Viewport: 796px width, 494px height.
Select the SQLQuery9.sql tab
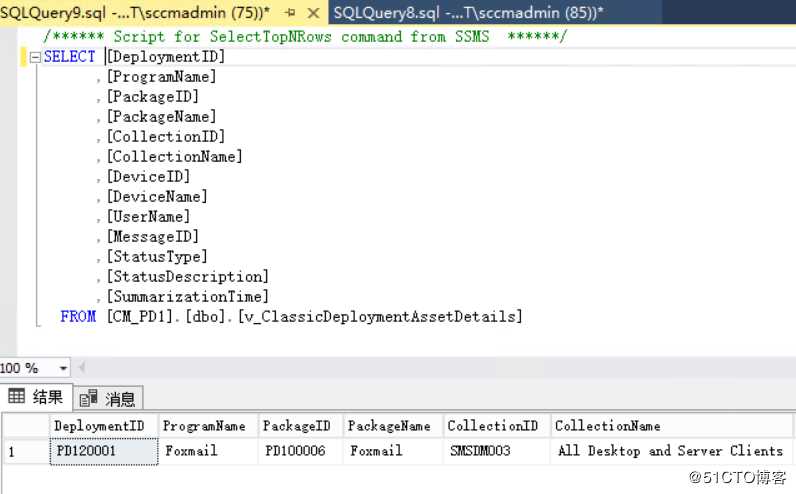(x=135, y=12)
